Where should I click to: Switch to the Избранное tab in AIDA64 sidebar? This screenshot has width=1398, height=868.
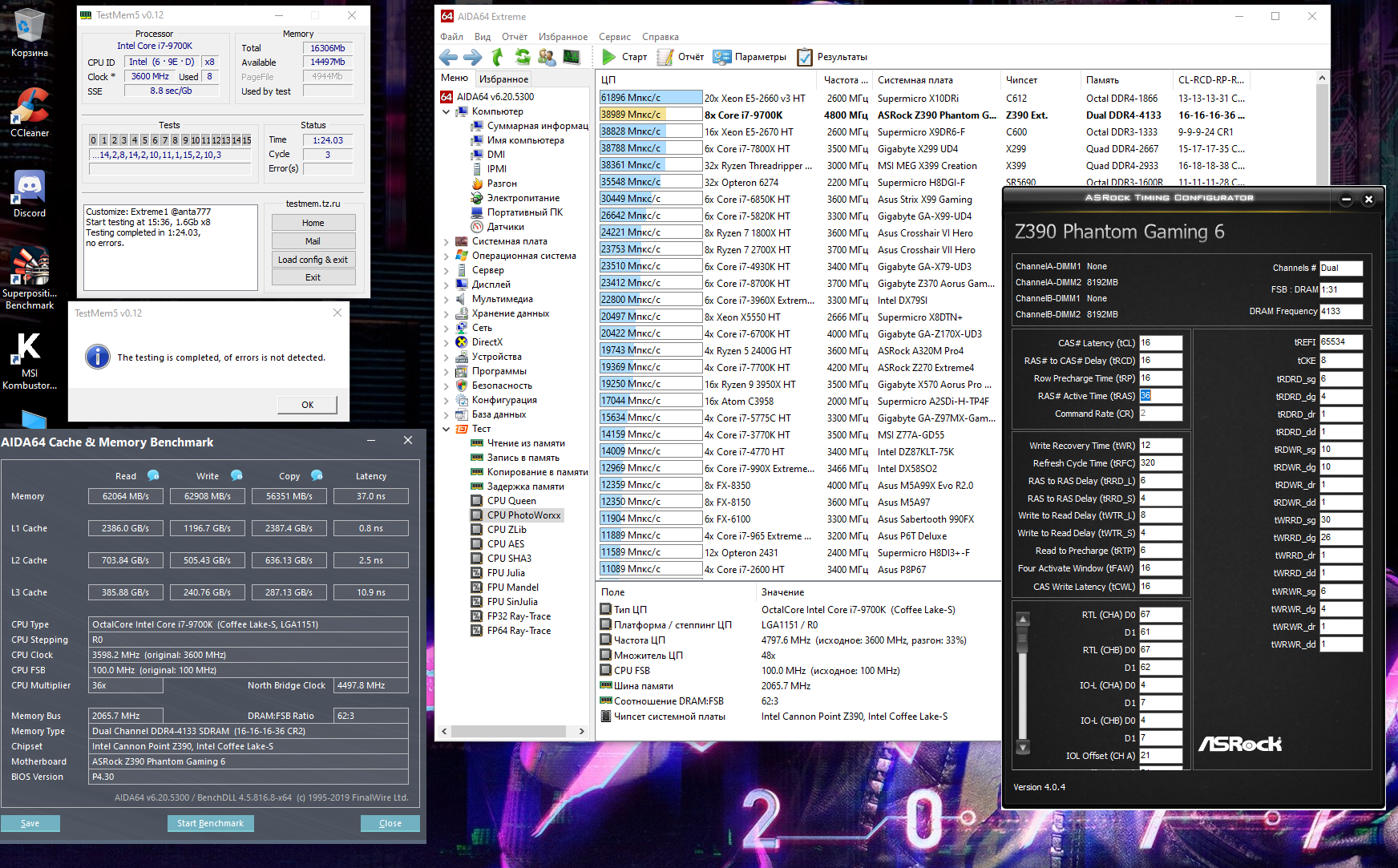tap(503, 79)
